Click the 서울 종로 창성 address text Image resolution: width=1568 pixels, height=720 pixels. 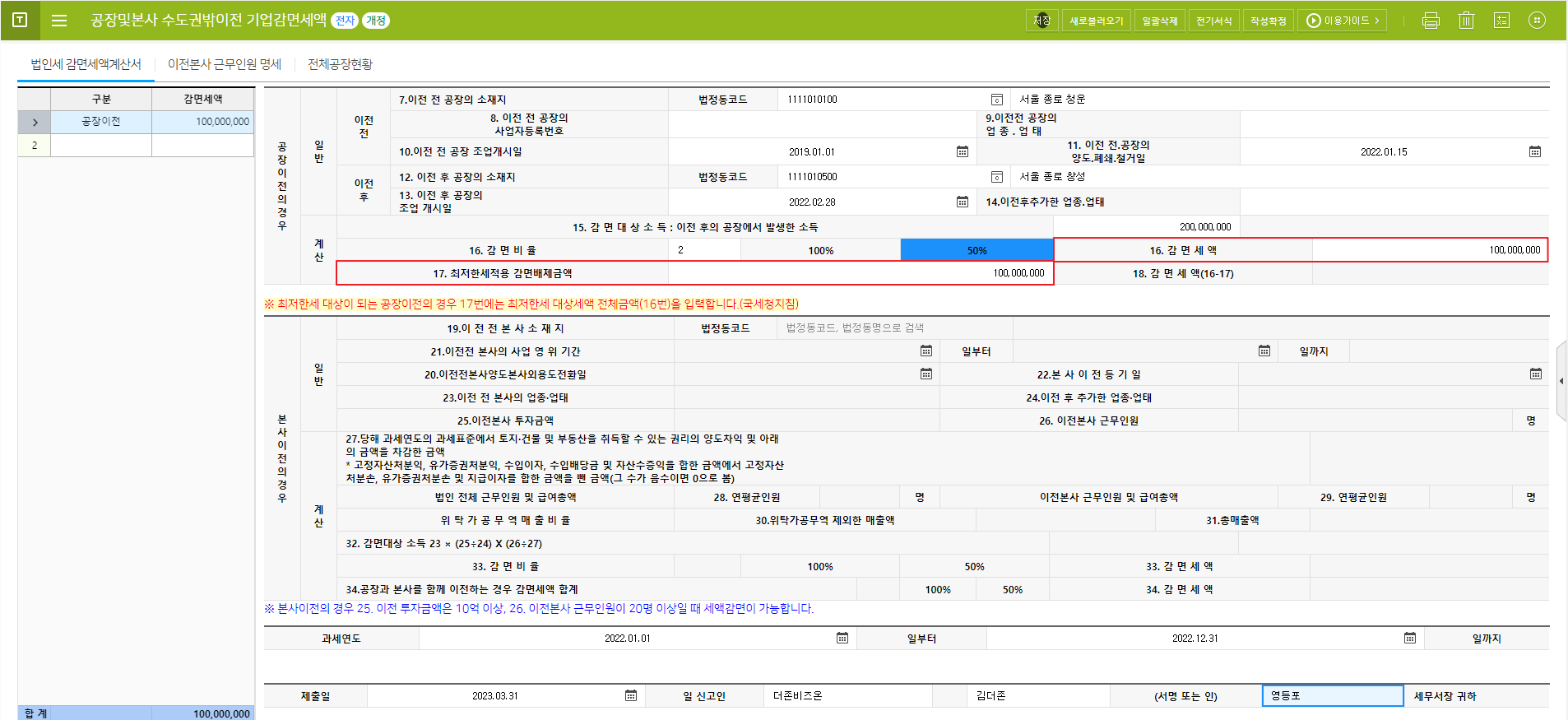pos(1052,177)
